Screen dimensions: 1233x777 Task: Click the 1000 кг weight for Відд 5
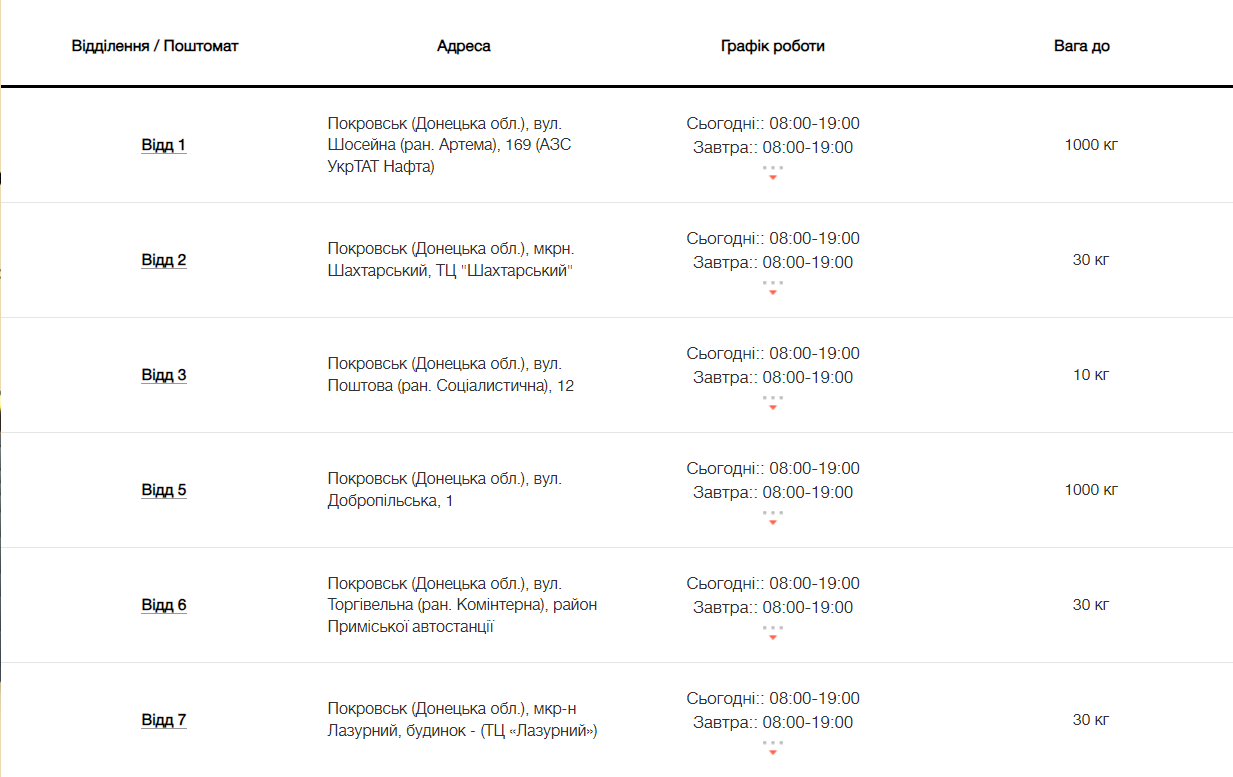click(1091, 490)
